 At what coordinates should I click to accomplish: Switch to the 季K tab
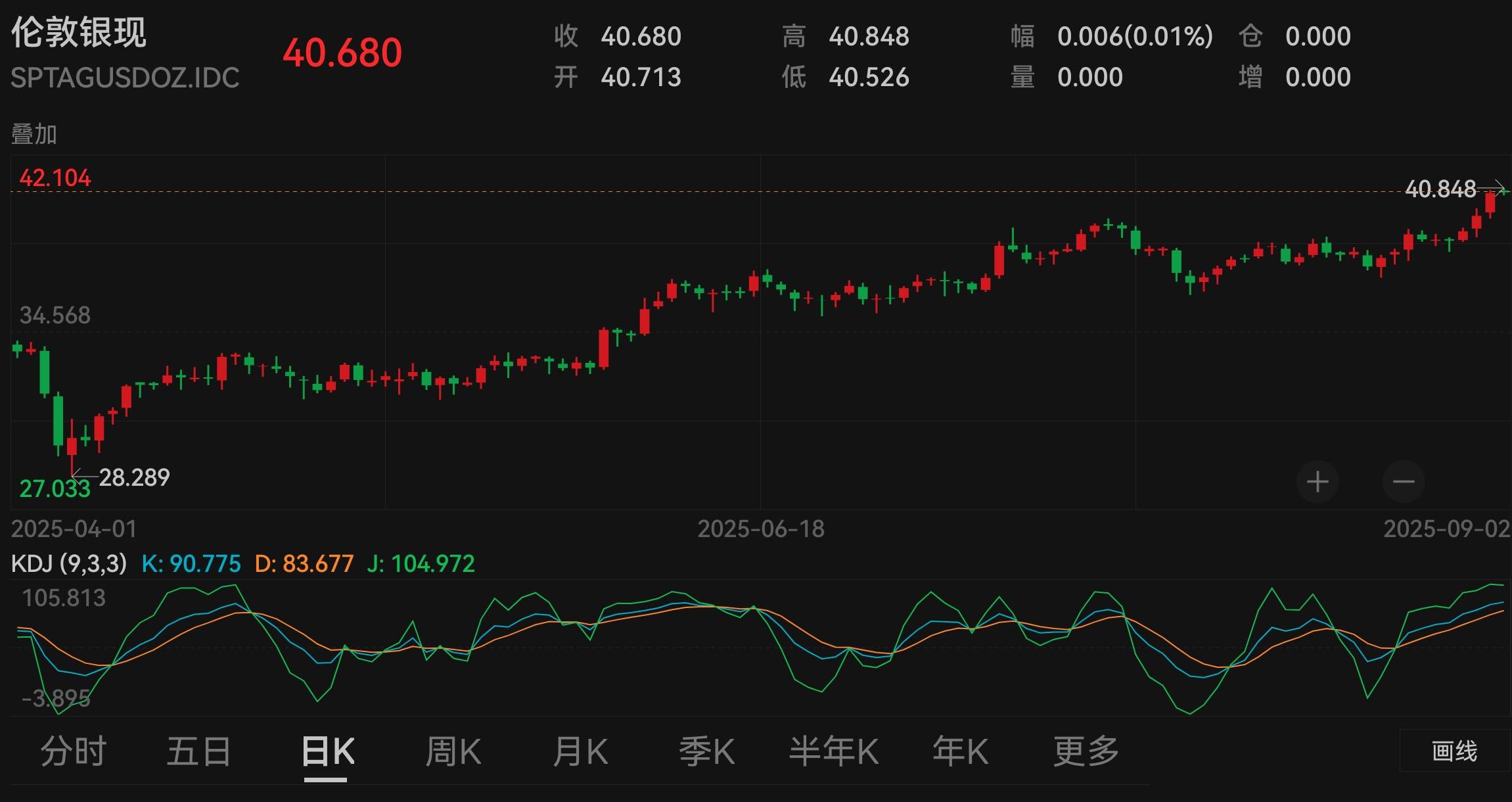(x=706, y=751)
